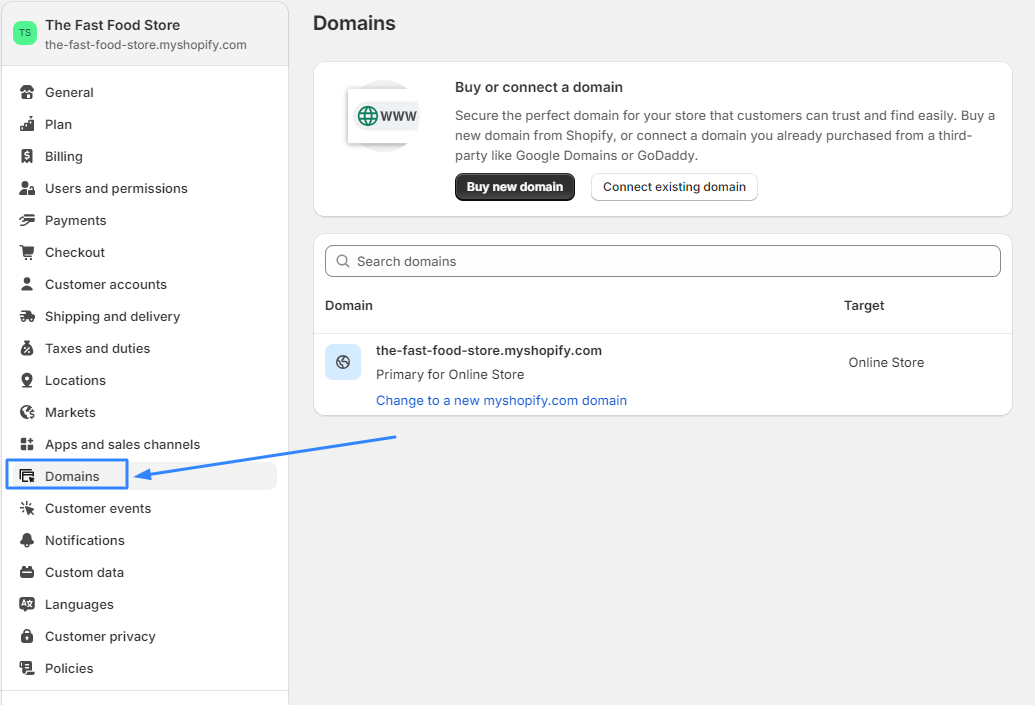Image resolution: width=1035 pixels, height=705 pixels.
Task: Click the search magnifier icon
Action: (343, 261)
